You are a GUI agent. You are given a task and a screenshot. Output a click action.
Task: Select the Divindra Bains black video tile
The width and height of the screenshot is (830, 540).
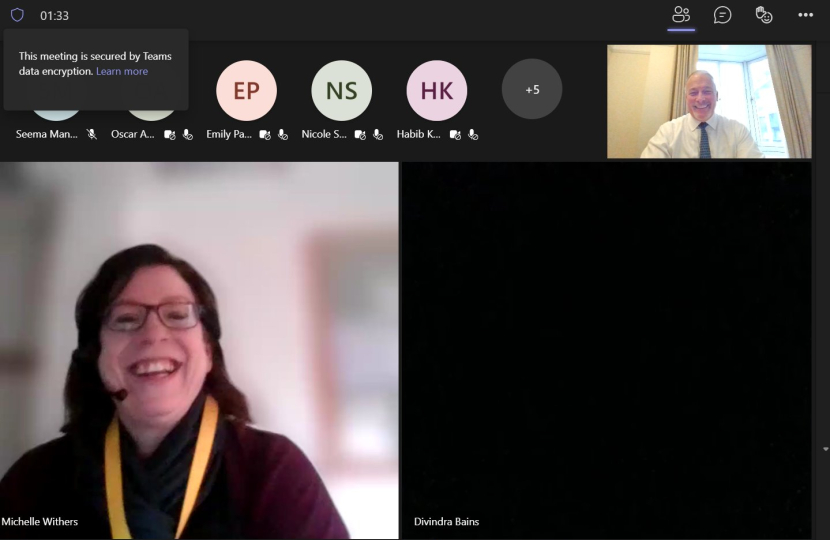pos(606,350)
